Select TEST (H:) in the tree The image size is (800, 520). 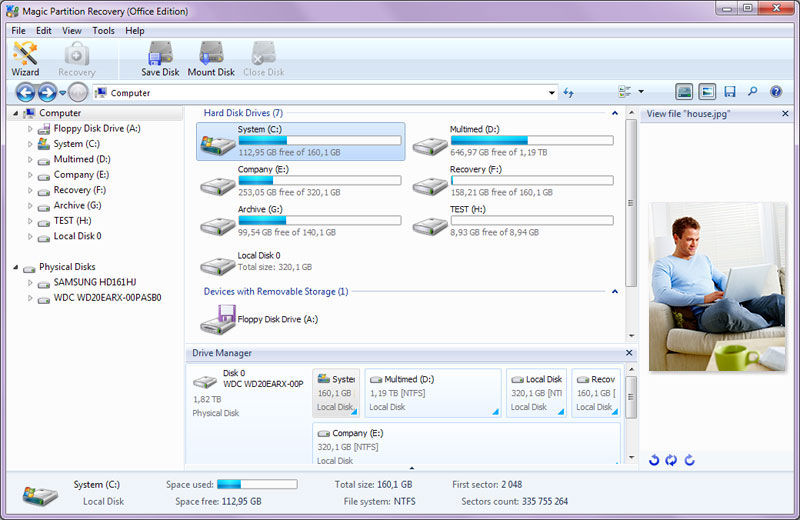click(x=72, y=220)
